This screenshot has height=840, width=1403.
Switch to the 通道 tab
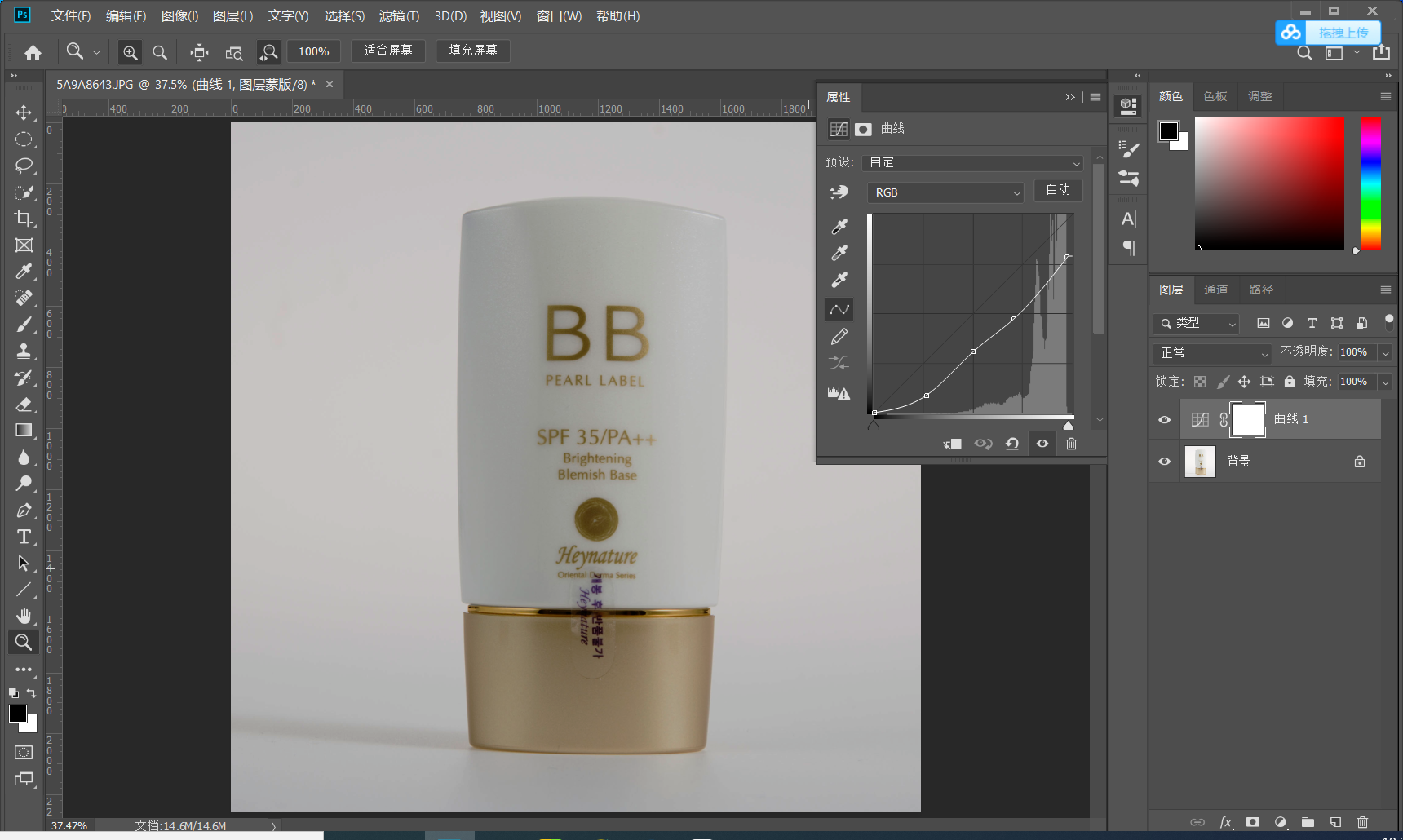click(1216, 290)
